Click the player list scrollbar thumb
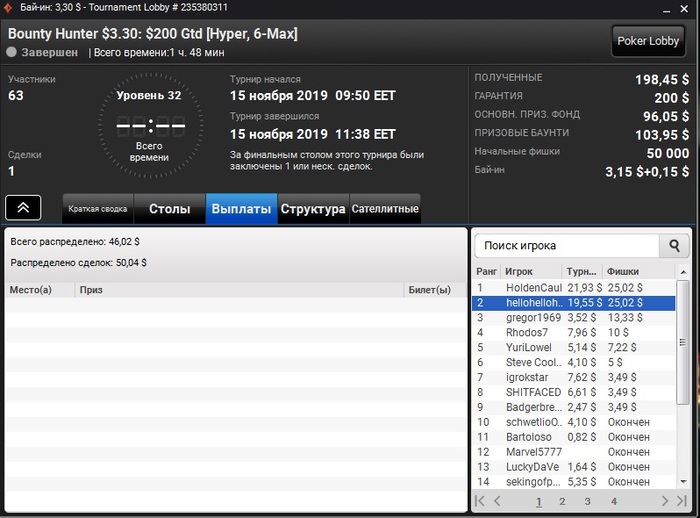 [683, 343]
